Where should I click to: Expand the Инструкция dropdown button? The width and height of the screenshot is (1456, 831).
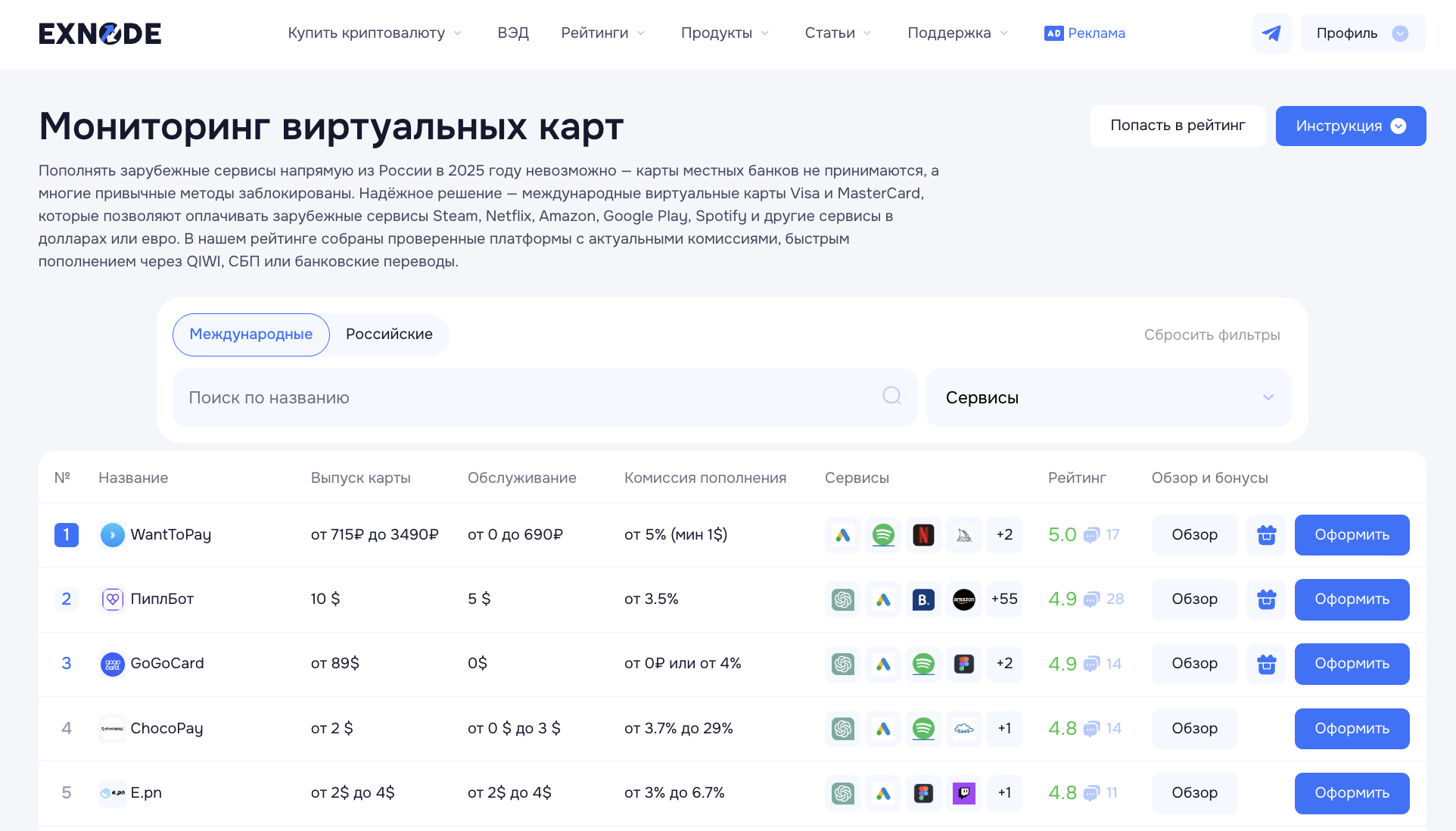1350,126
